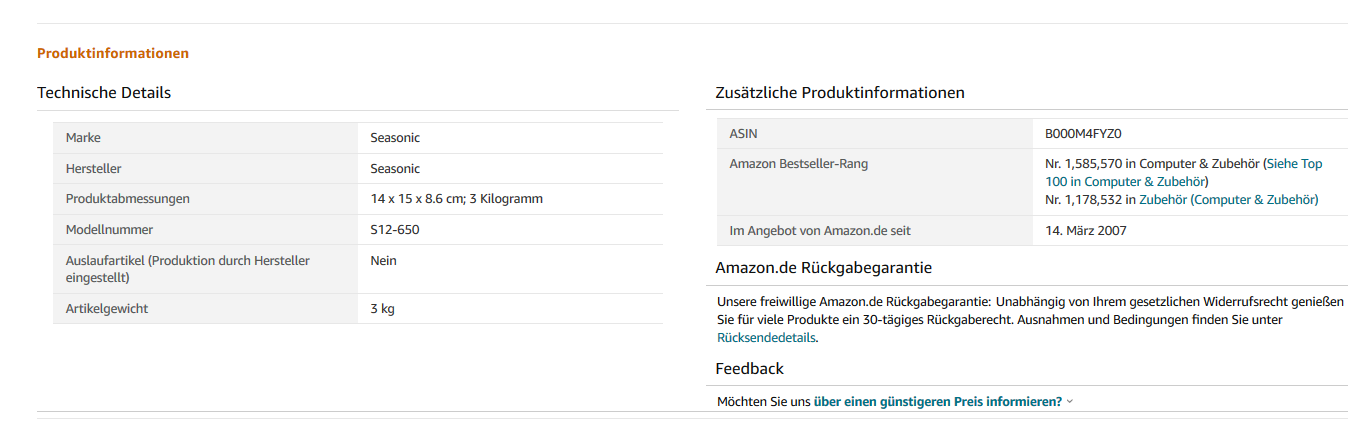The width and height of the screenshot is (1351, 440).
Task: Click the Amazon Bestseller-Rang label
Action: (x=799, y=164)
